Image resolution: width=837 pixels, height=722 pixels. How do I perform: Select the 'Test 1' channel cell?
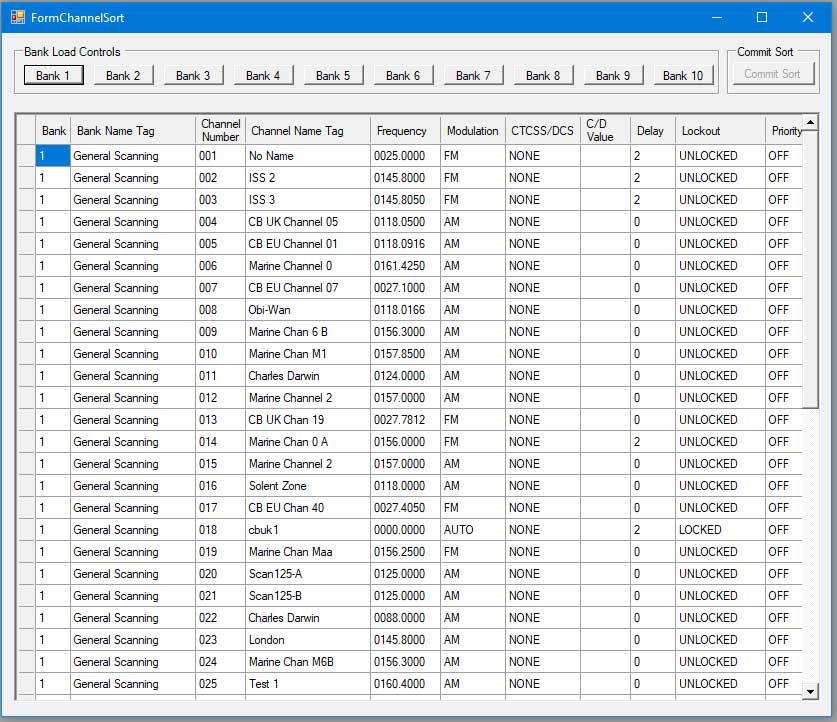point(307,684)
